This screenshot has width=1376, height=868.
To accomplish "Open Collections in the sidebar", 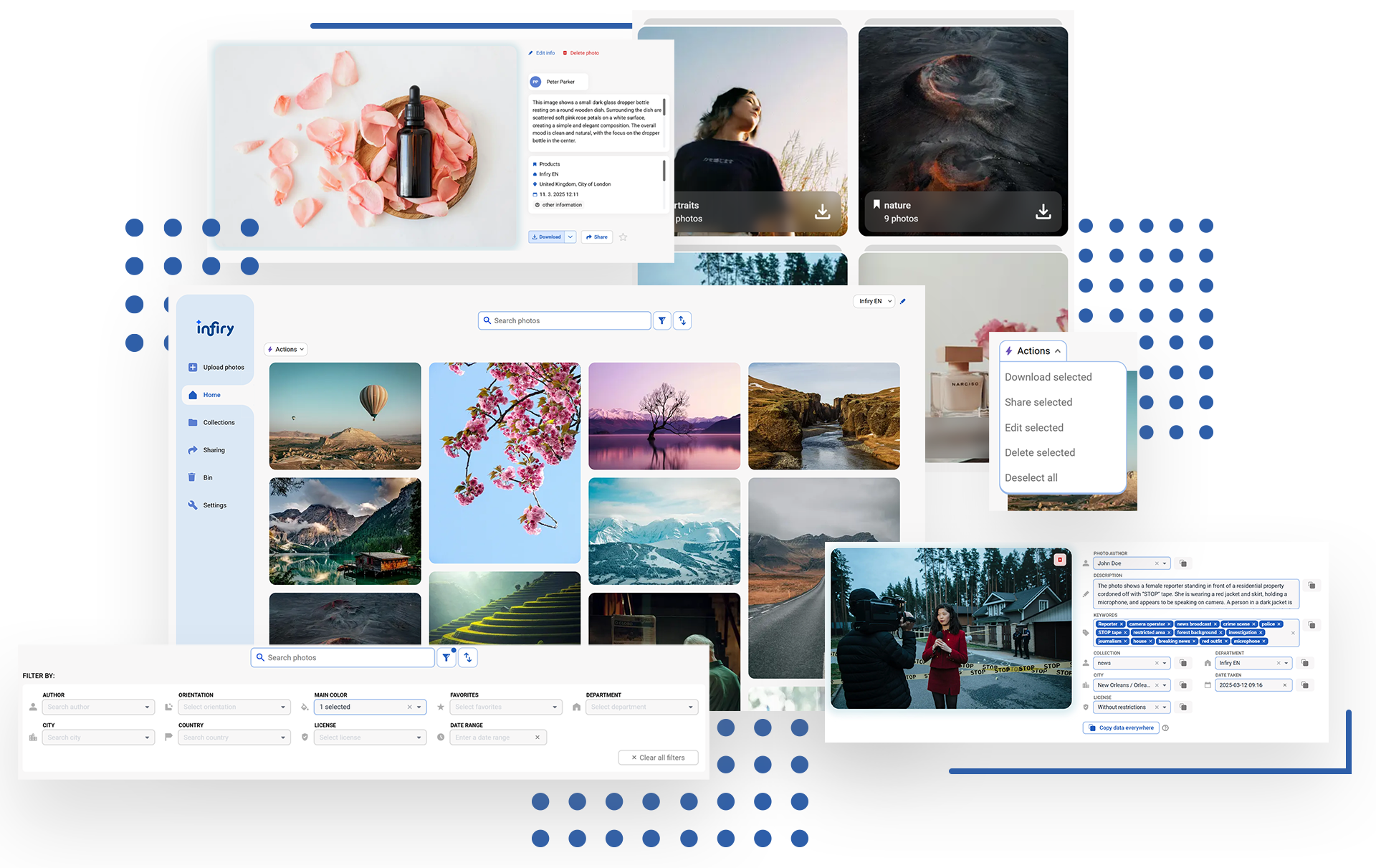I will (219, 422).
